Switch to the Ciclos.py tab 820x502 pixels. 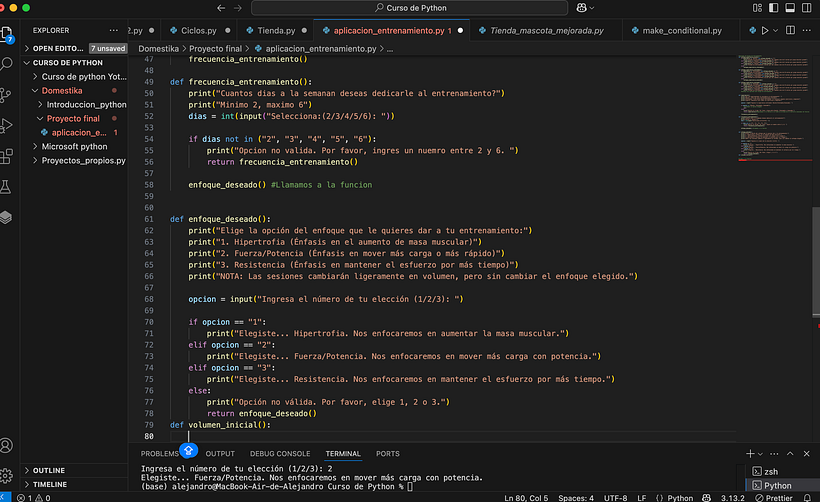[x=199, y=30]
